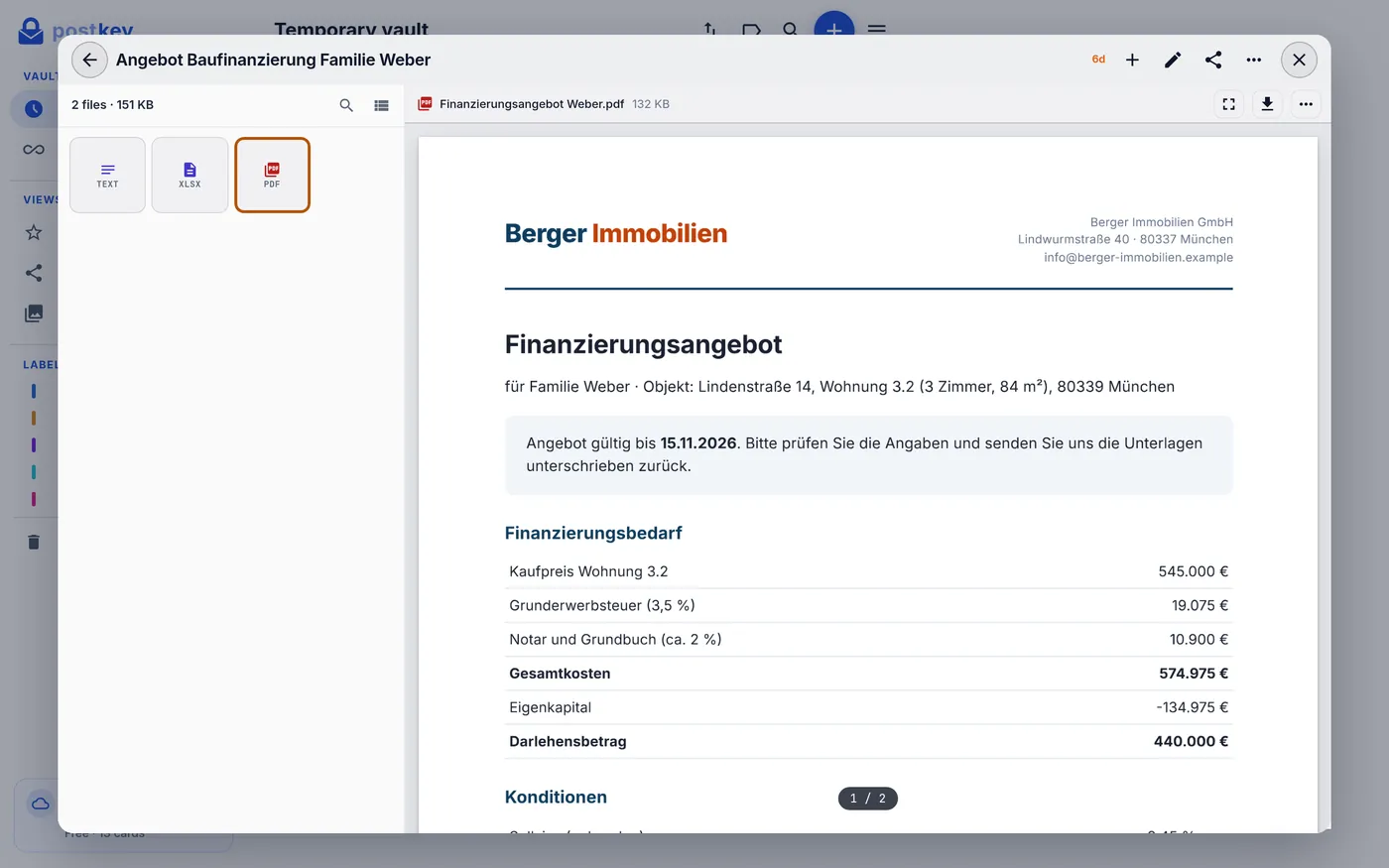Image resolution: width=1389 pixels, height=868 pixels.
Task: Share the Angebot Baufinanzierung card
Action: coord(1213,60)
